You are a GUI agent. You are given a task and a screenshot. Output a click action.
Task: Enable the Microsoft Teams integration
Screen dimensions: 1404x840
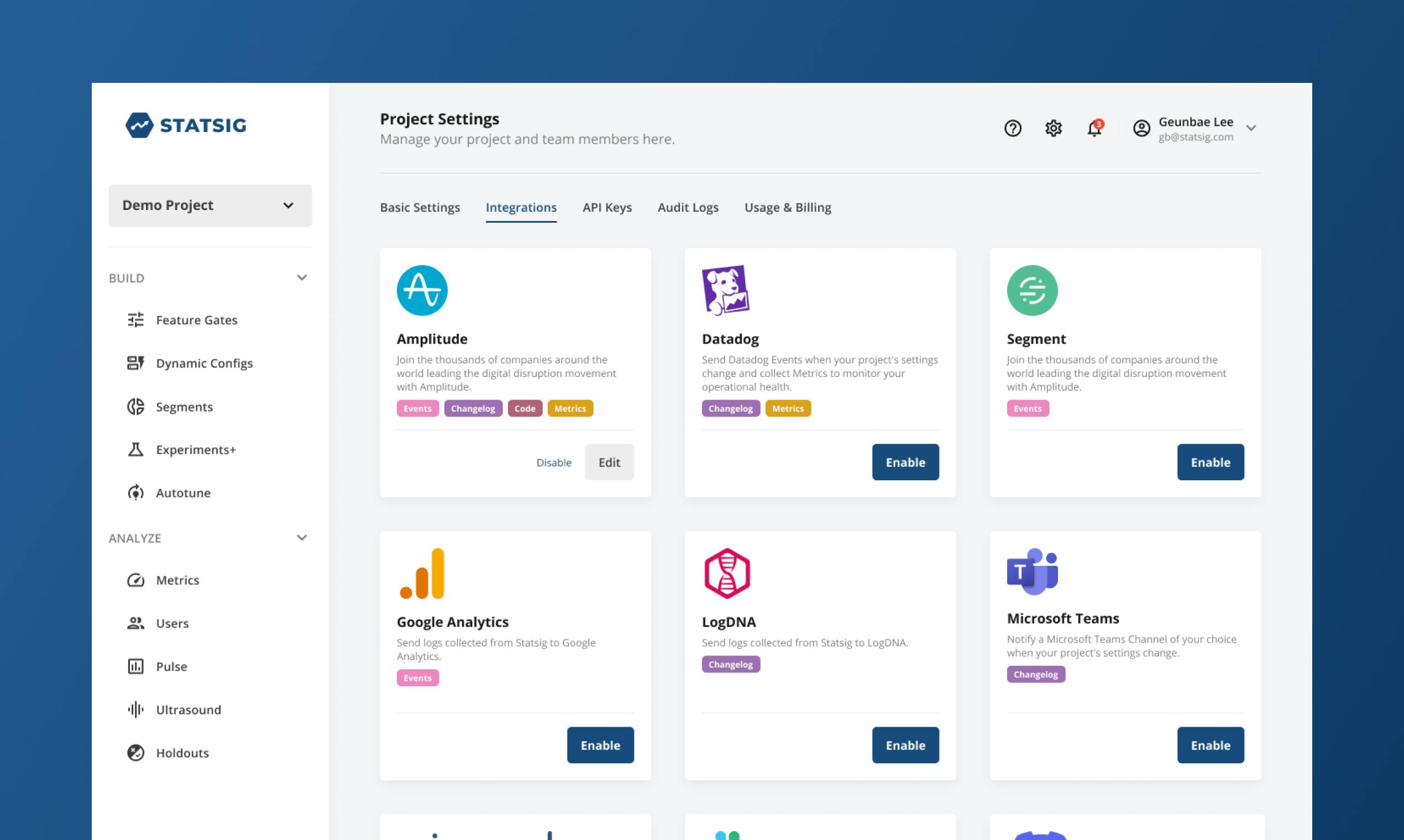(x=1211, y=745)
